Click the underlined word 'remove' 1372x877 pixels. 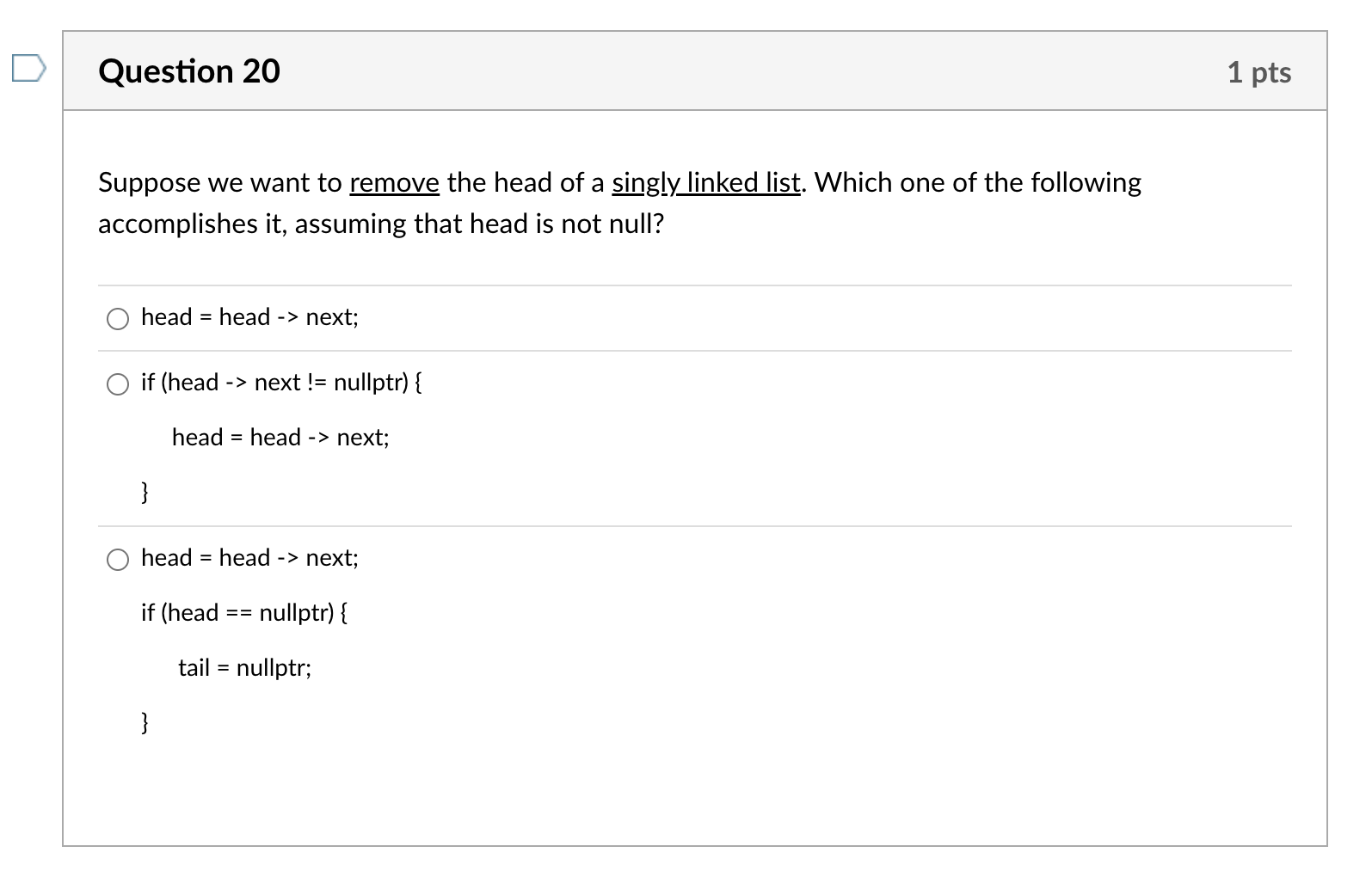point(395,182)
